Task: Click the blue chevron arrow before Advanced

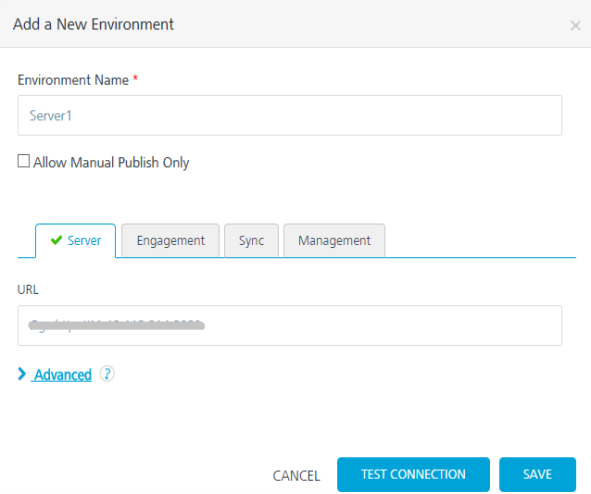Action: pyautogui.click(x=22, y=374)
